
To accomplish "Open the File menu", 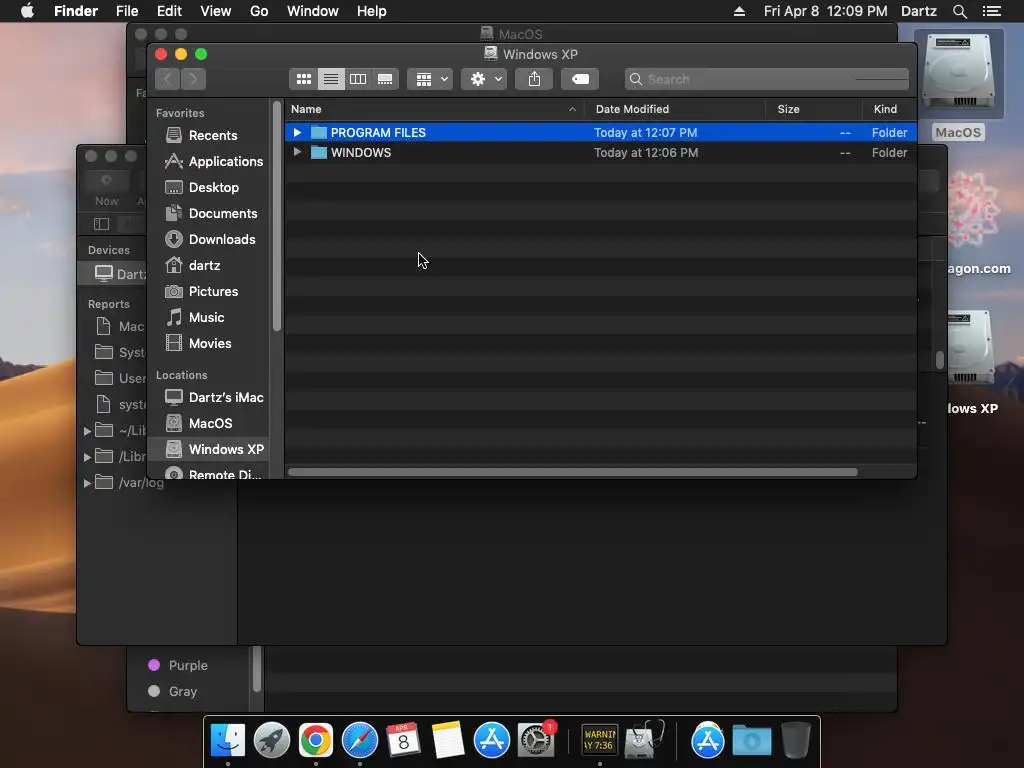I will point(127,11).
